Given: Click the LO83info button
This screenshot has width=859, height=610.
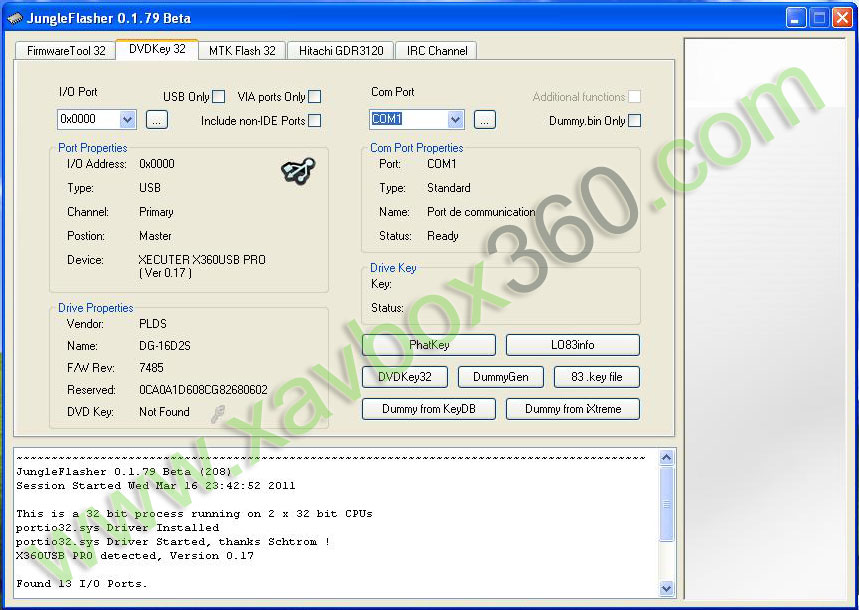Looking at the screenshot, I should (572, 345).
